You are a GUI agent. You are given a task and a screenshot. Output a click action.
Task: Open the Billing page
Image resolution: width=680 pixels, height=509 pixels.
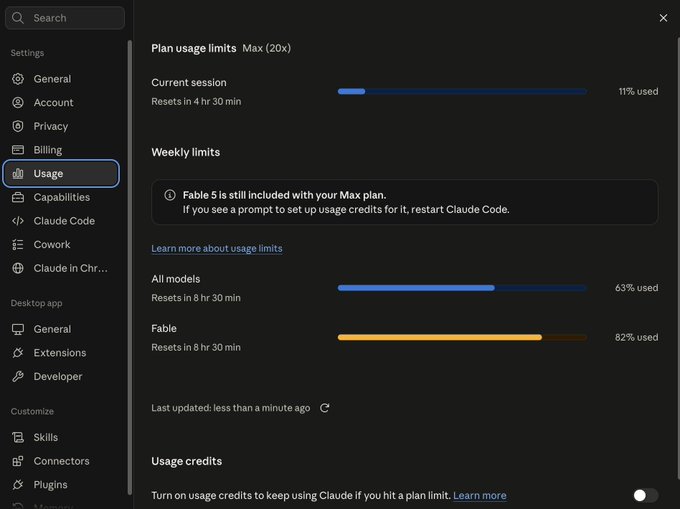[61, 150]
